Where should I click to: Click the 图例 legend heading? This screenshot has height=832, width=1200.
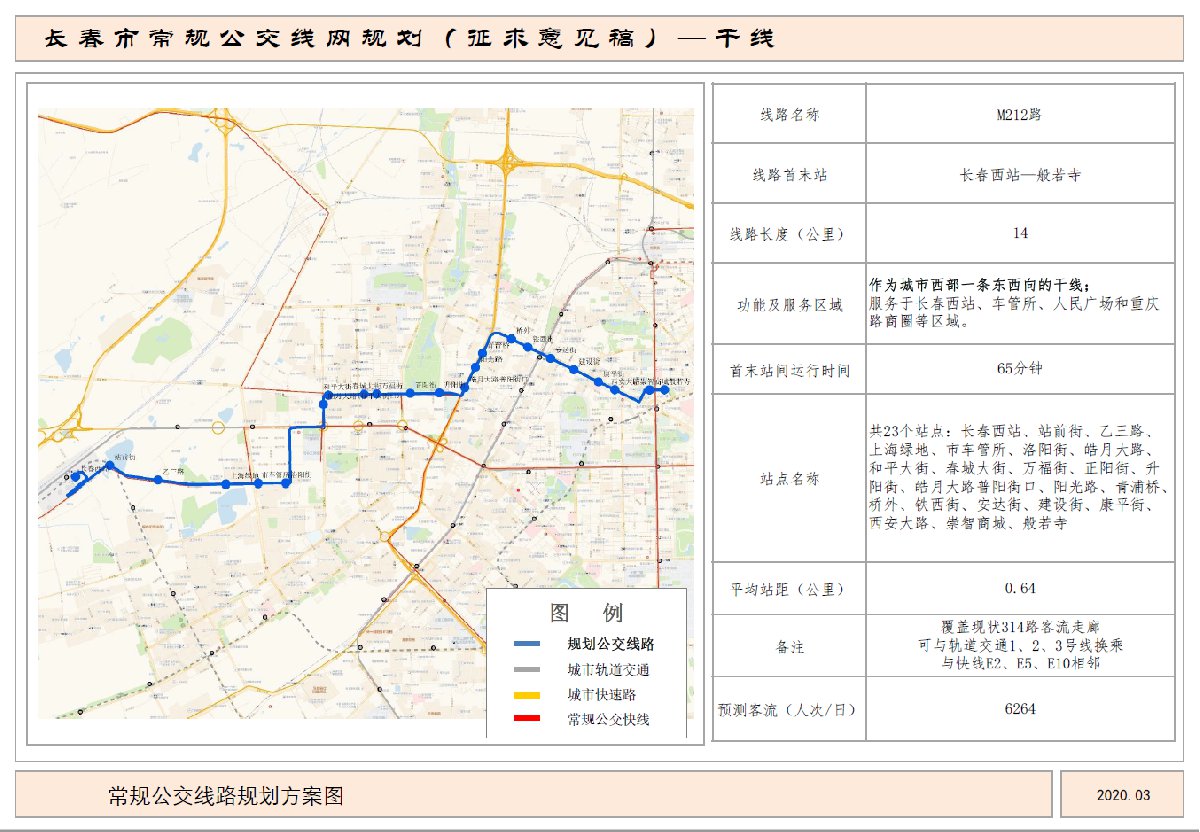(x=586, y=613)
